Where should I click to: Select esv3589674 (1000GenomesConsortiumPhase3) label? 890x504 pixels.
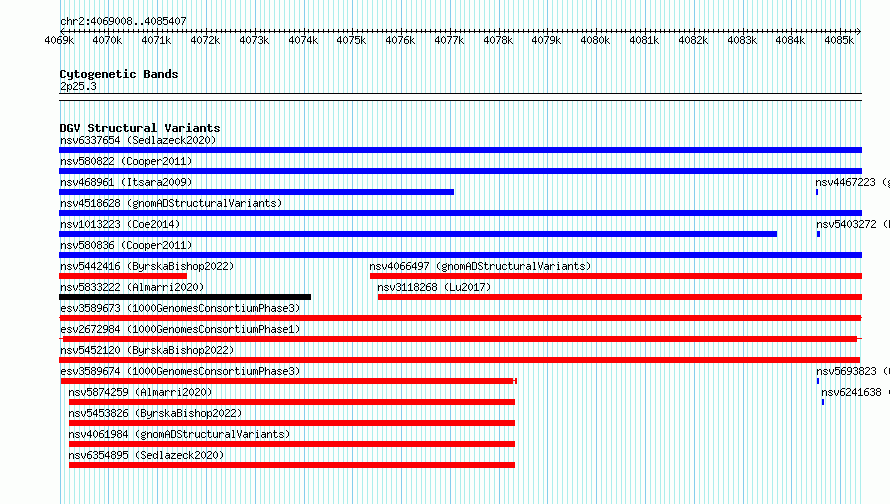click(x=180, y=371)
